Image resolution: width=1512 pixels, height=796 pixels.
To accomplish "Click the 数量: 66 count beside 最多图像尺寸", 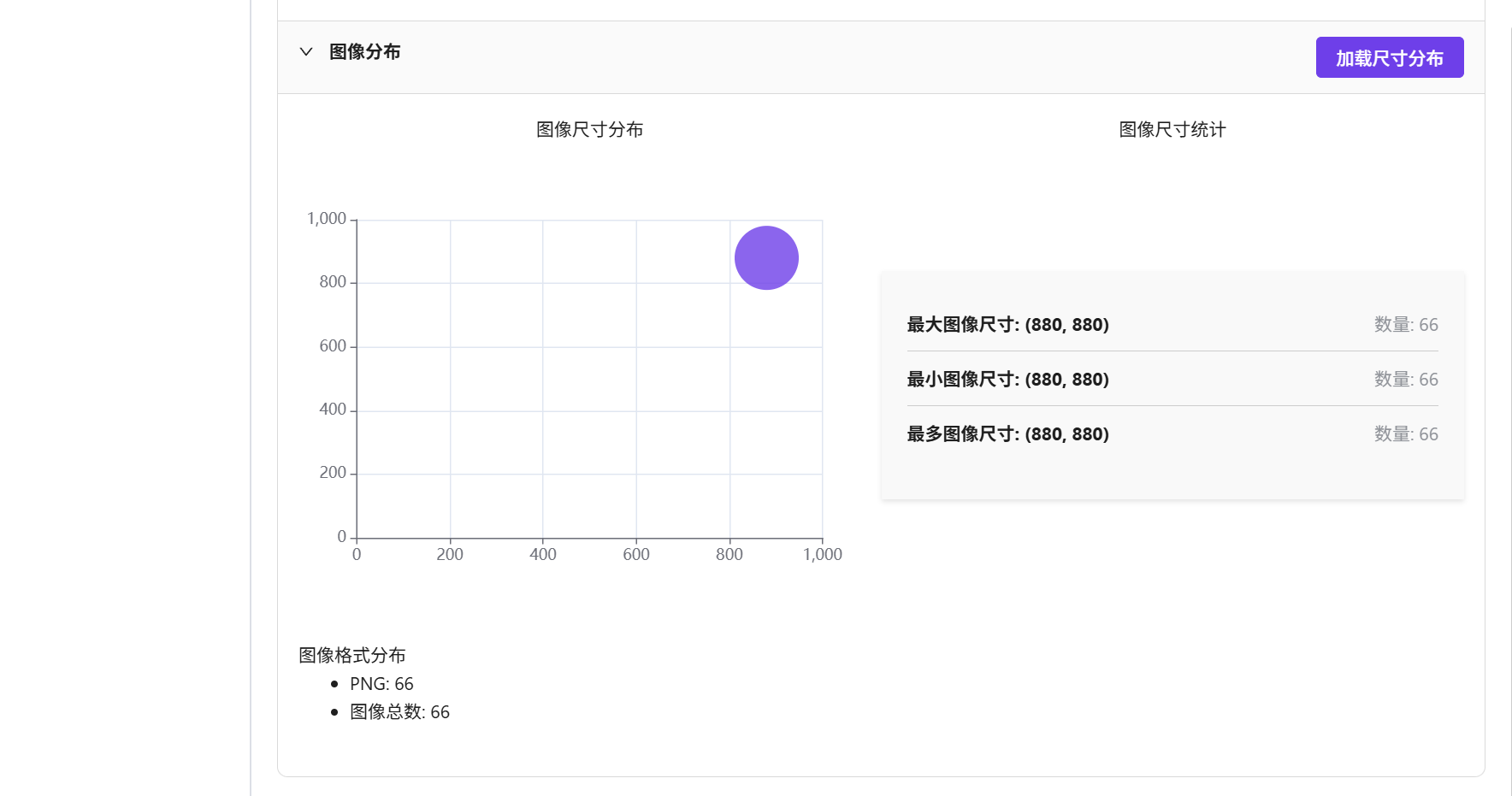I will tap(1405, 434).
